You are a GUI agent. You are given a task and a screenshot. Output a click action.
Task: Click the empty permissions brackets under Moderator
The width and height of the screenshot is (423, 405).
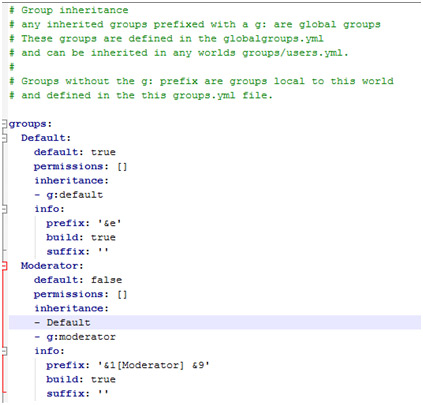122,294
